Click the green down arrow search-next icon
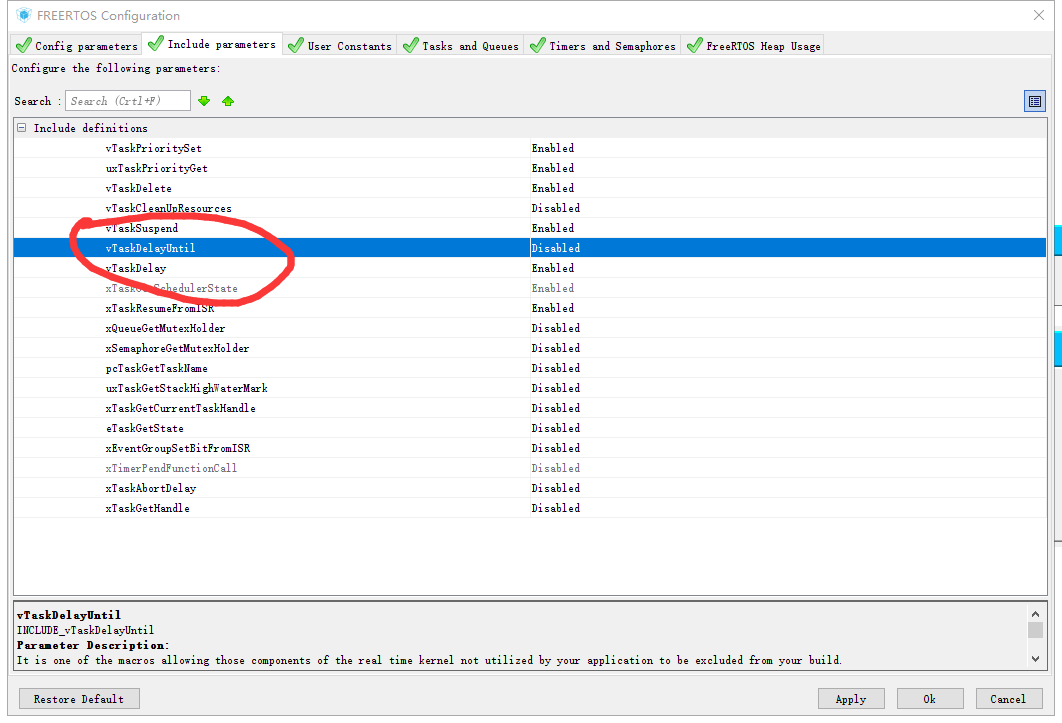The image size is (1062, 723). click(x=204, y=101)
